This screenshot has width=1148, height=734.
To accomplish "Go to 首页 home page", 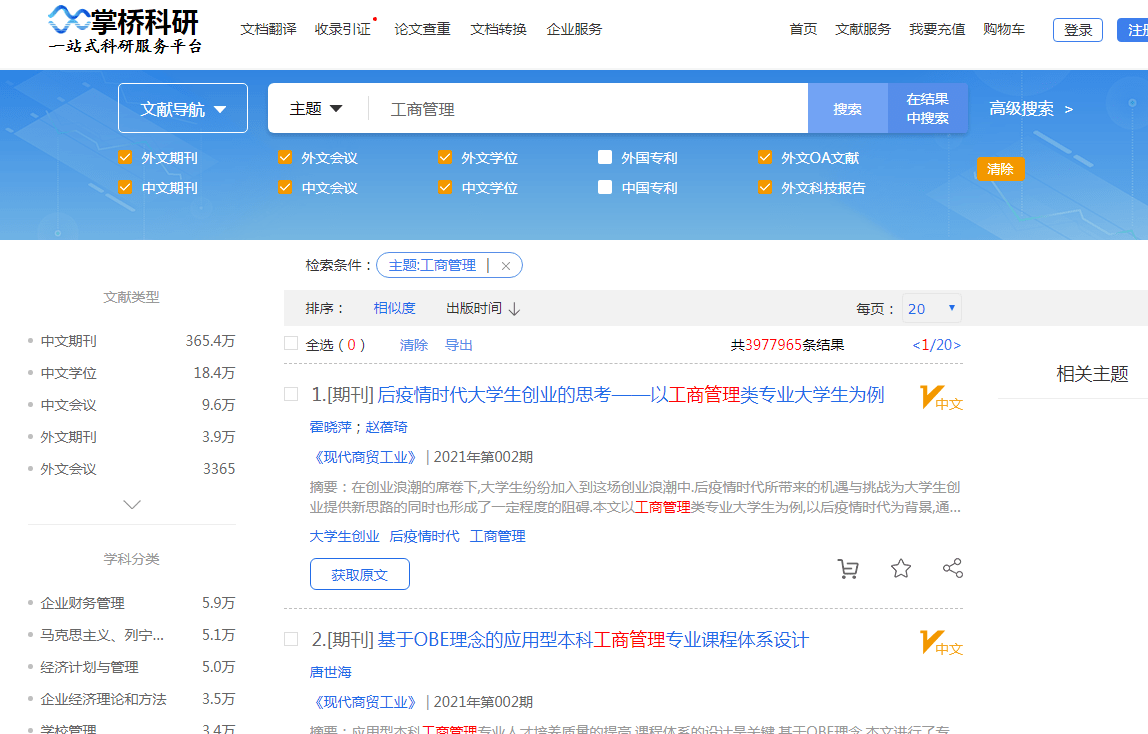I will pyautogui.click(x=803, y=29).
